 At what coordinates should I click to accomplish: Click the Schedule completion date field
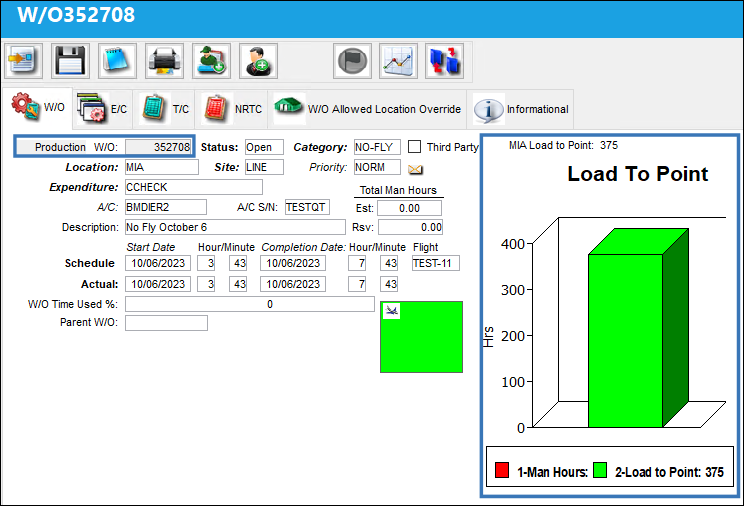[x=293, y=263]
